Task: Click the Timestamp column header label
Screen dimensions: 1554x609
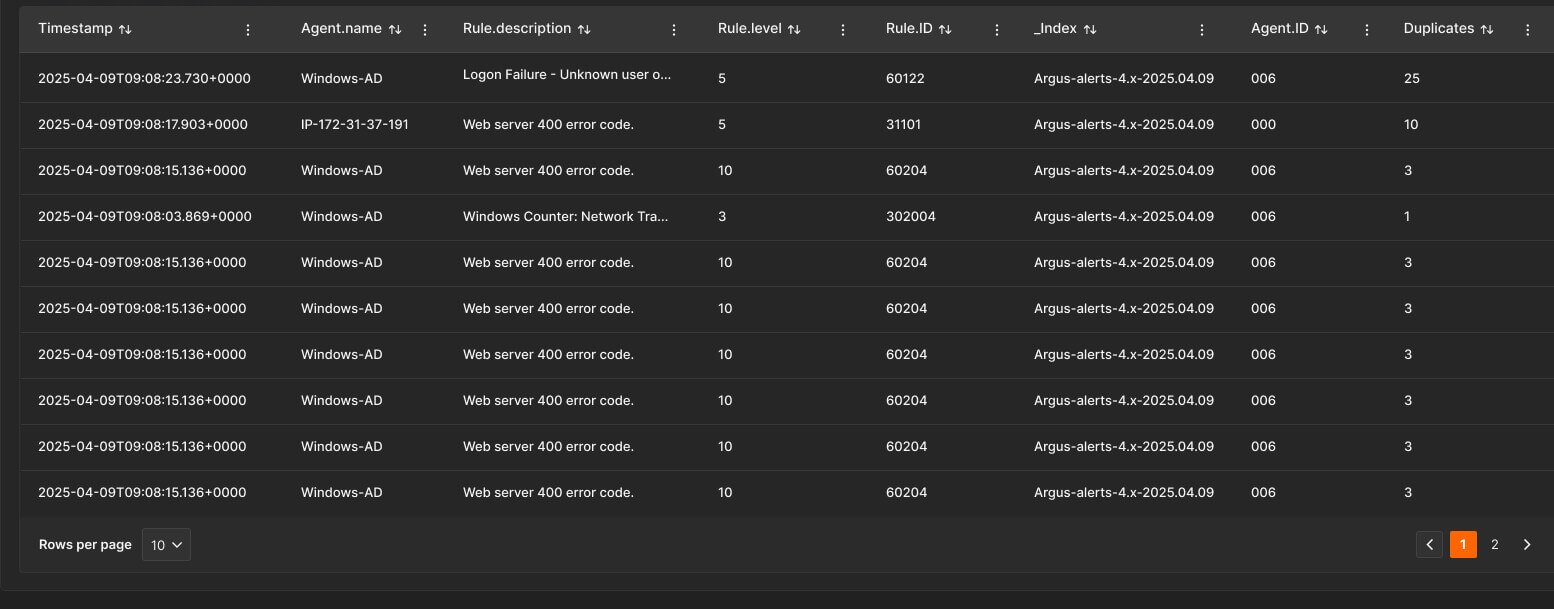Action: [76, 29]
